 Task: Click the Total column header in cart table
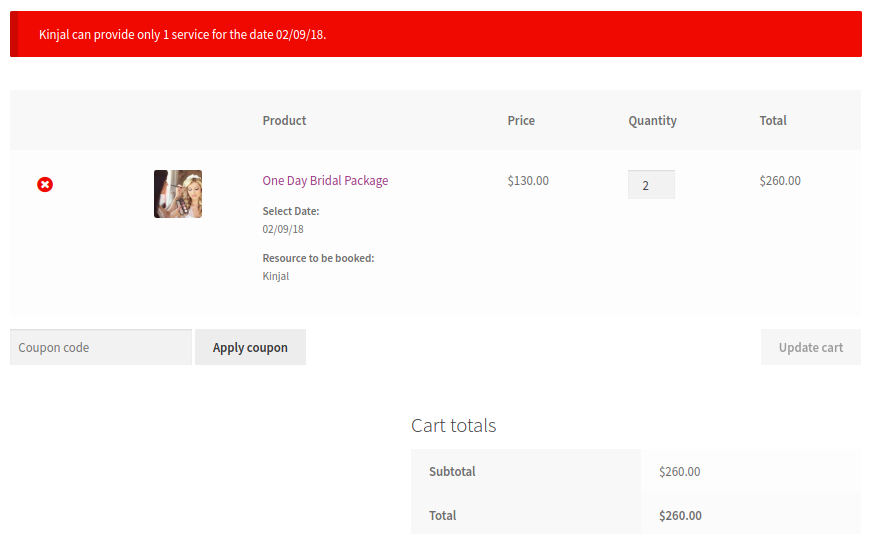tap(773, 121)
